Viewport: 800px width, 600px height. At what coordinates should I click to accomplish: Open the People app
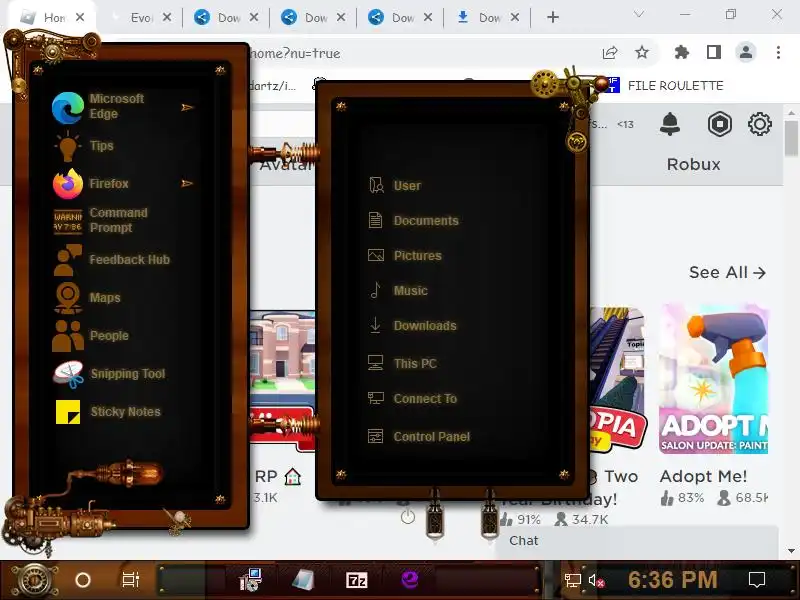[x=91, y=336]
